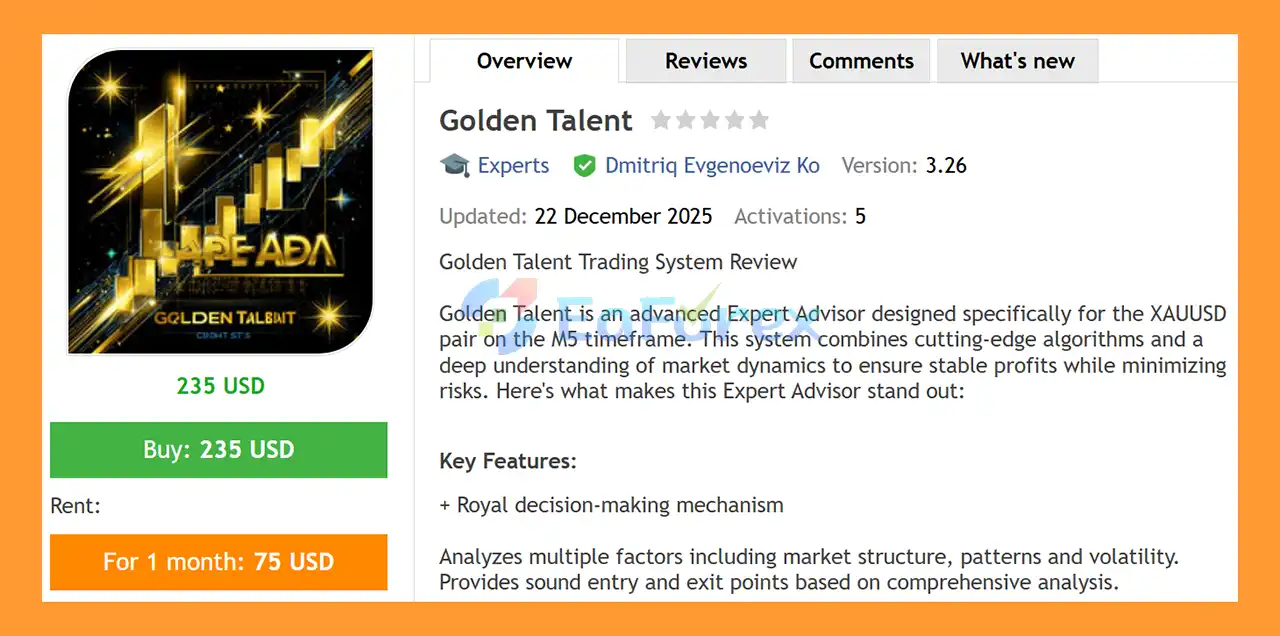Click the second rating star
The width and height of the screenshot is (1280, 636).
click(686, 121)
